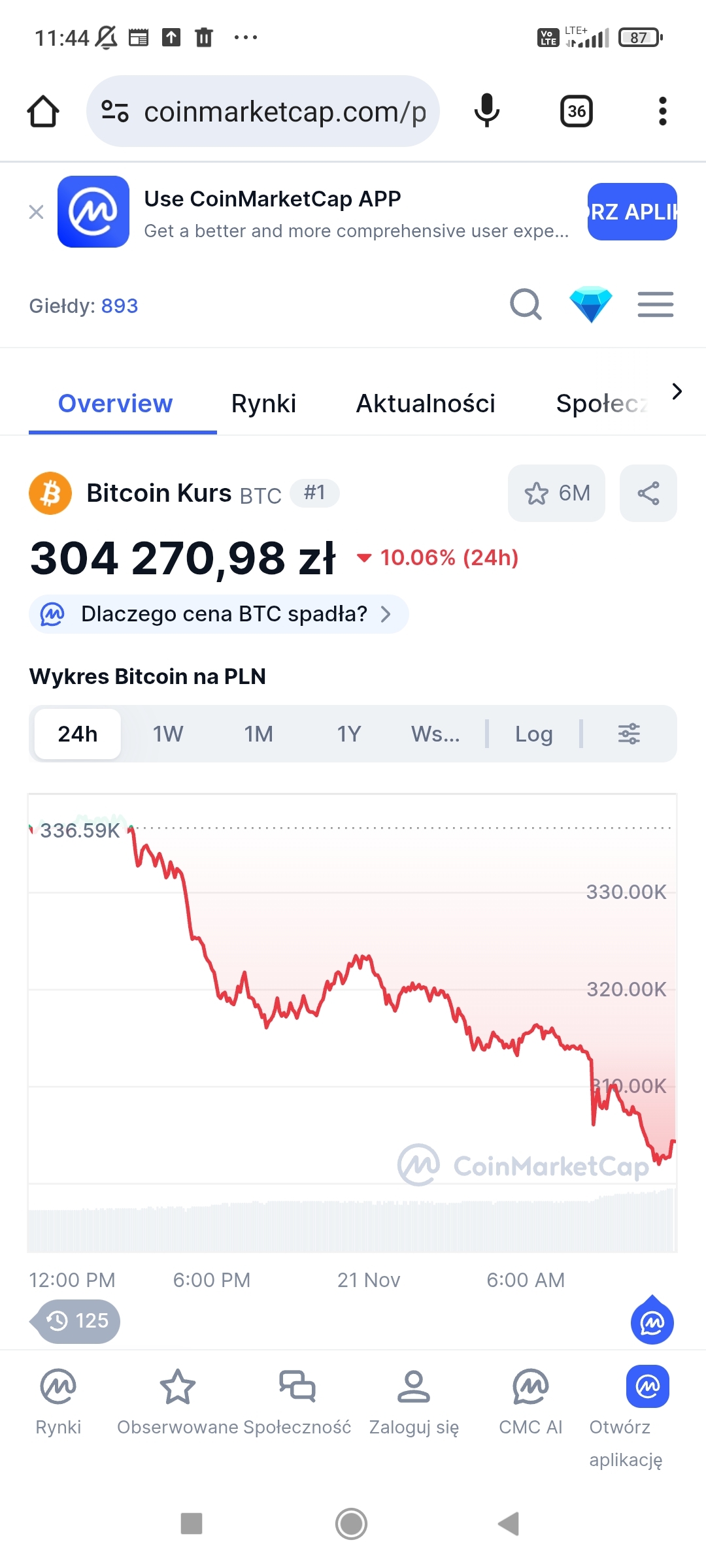
Task: Open the search magnifier on CoinMarketCap
Action: (x=526, y=304)
